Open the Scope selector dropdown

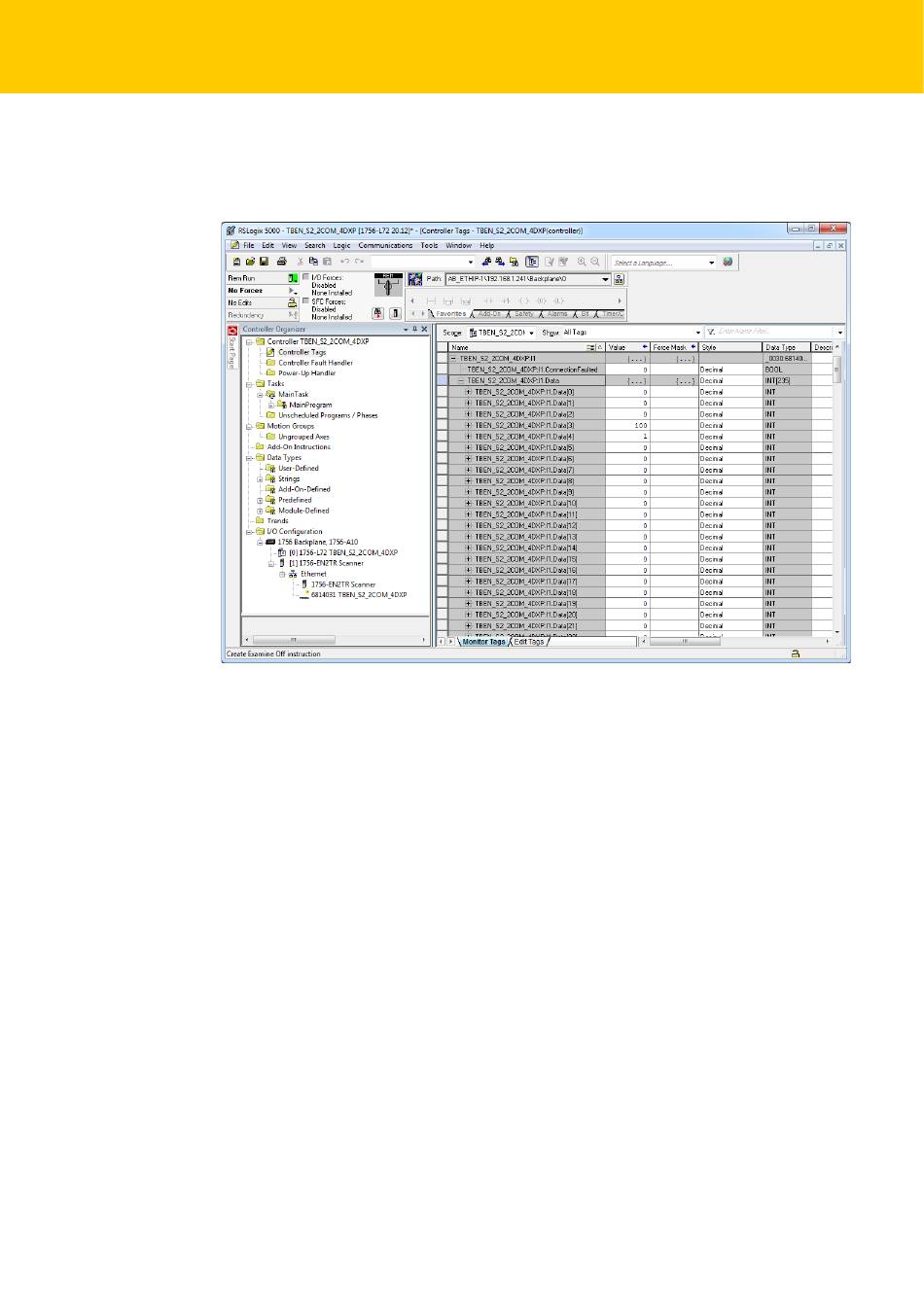pos(531,333)
